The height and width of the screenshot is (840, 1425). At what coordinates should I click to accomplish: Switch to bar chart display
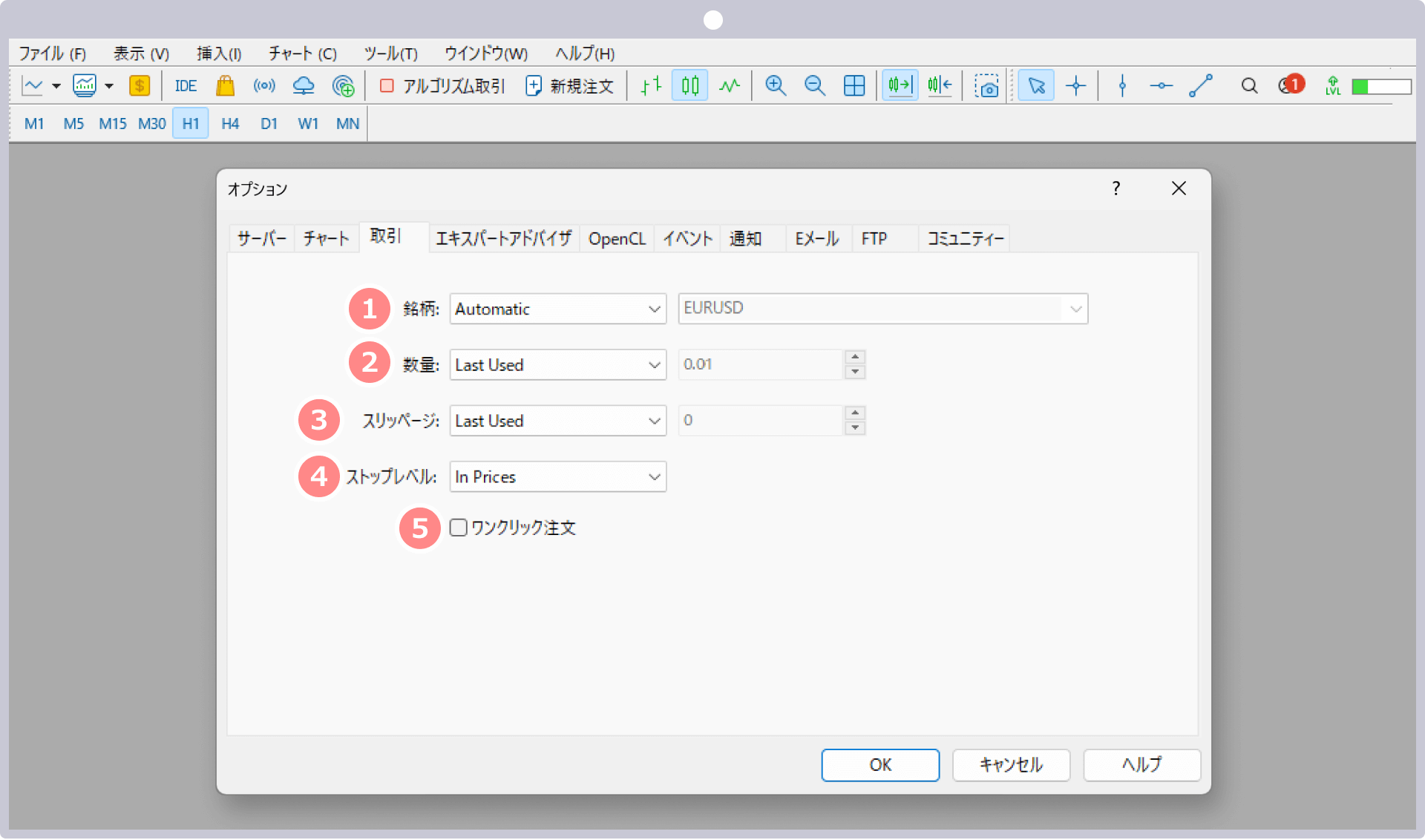point(651,86)
